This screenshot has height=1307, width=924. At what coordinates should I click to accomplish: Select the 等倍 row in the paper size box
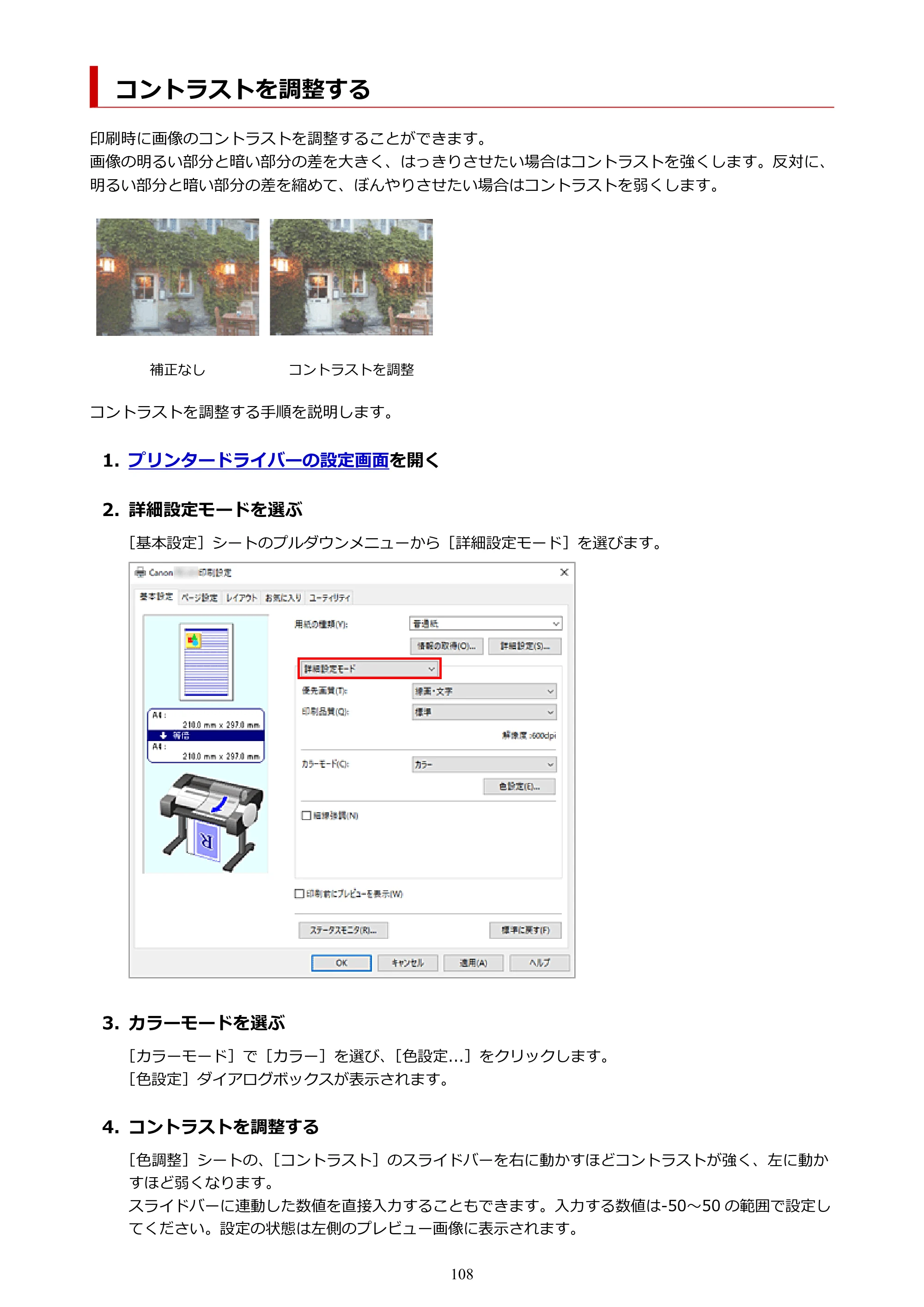[206, 736]
